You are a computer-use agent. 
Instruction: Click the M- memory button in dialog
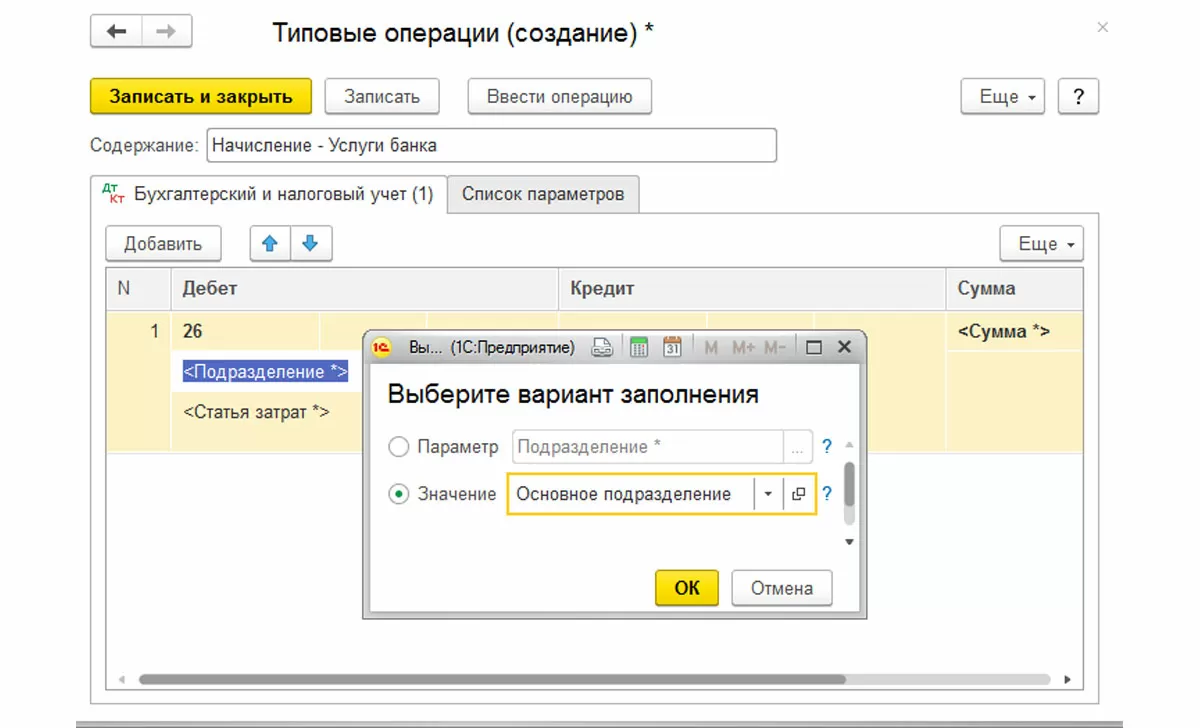coord(775,348)
